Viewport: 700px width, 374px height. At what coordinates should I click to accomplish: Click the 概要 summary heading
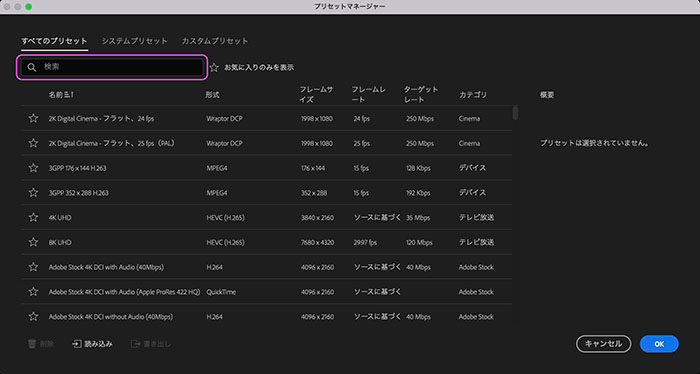547,95
